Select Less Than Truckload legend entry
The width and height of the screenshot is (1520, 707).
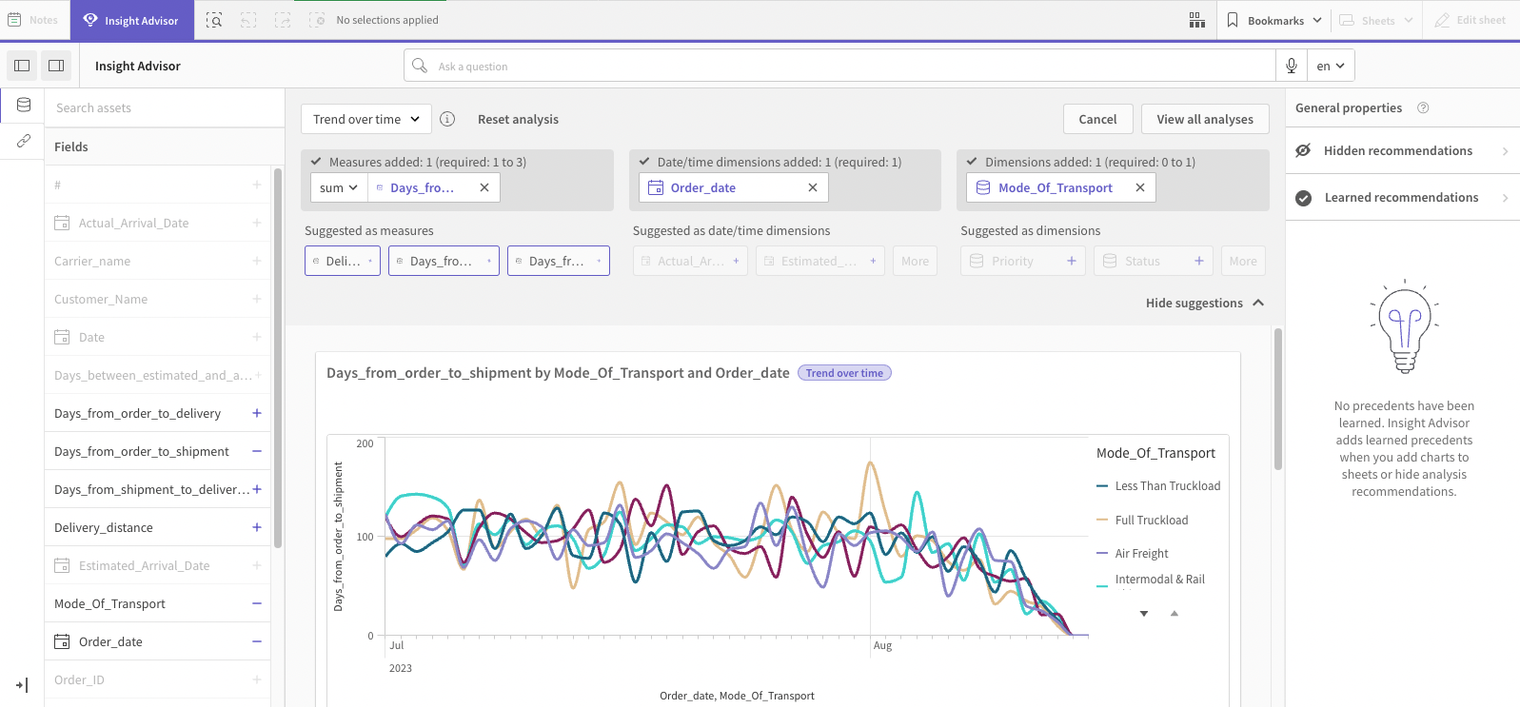coord(1159,486)
